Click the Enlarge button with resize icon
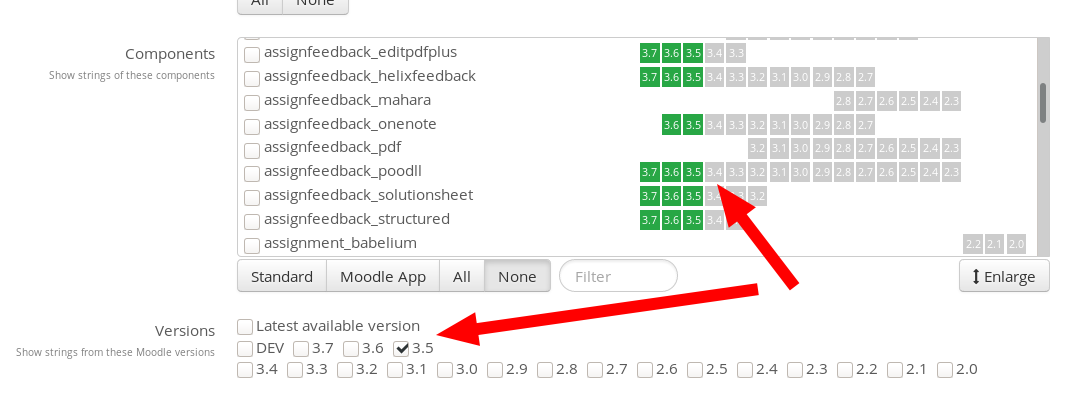1073x393 pixels. coord(1004,277)
